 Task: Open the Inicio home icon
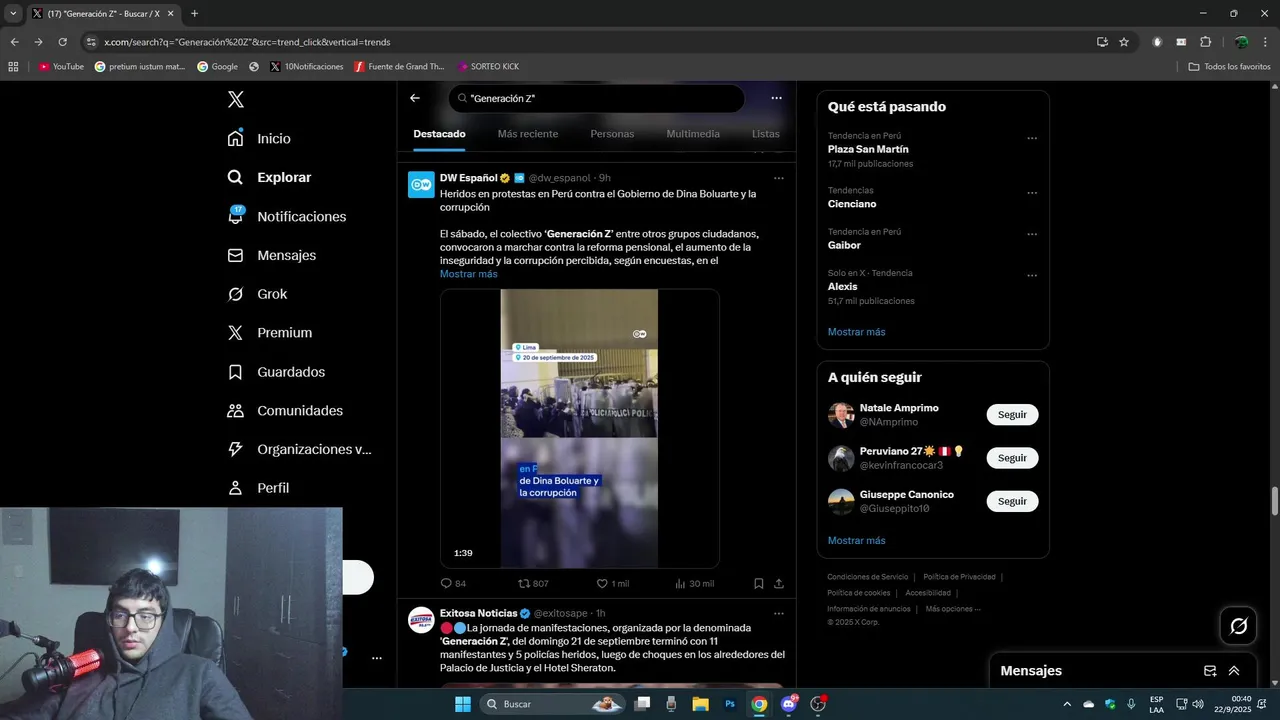point(235,138)
